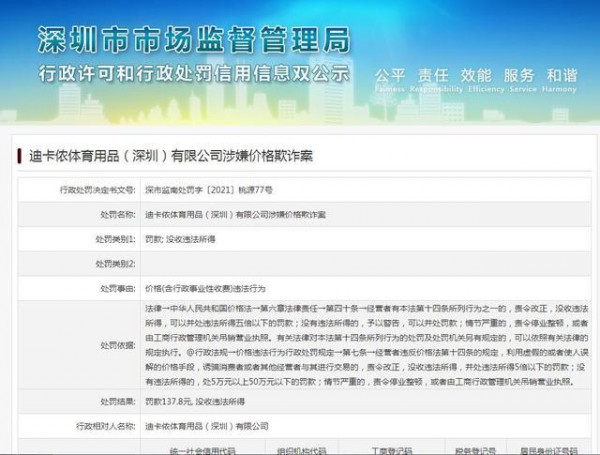Select the 行政相对人名称 label
This screenshot has width=600, height=455.
(x=106, y=426)
